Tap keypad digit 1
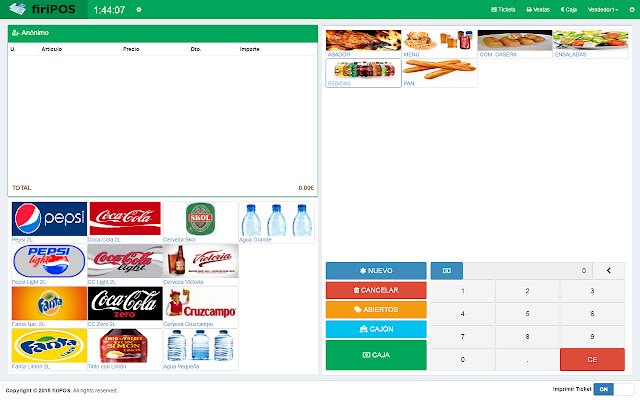 pos(462,291)
